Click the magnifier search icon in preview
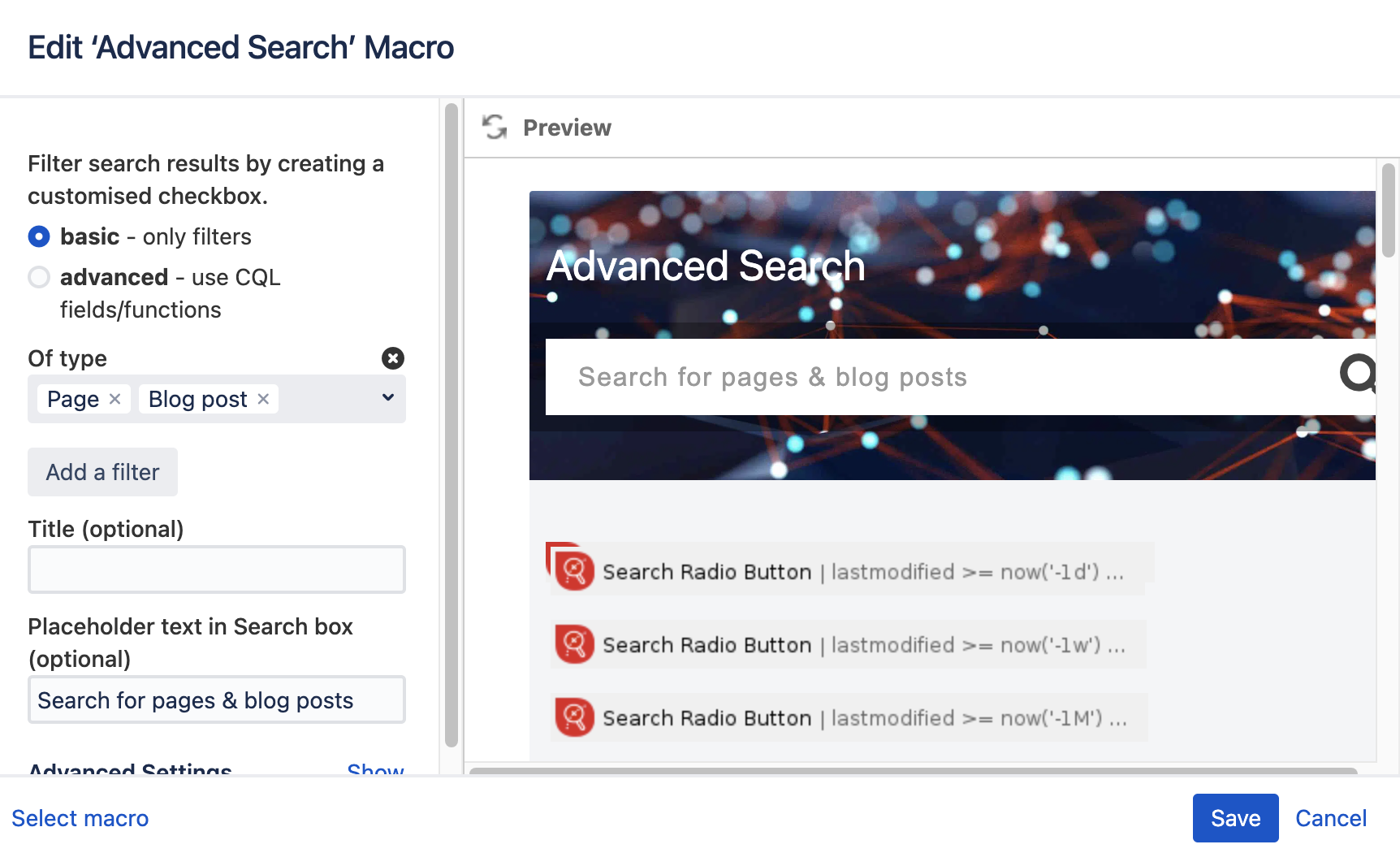The image size is (1400, 853). [x=1356, y=375]
